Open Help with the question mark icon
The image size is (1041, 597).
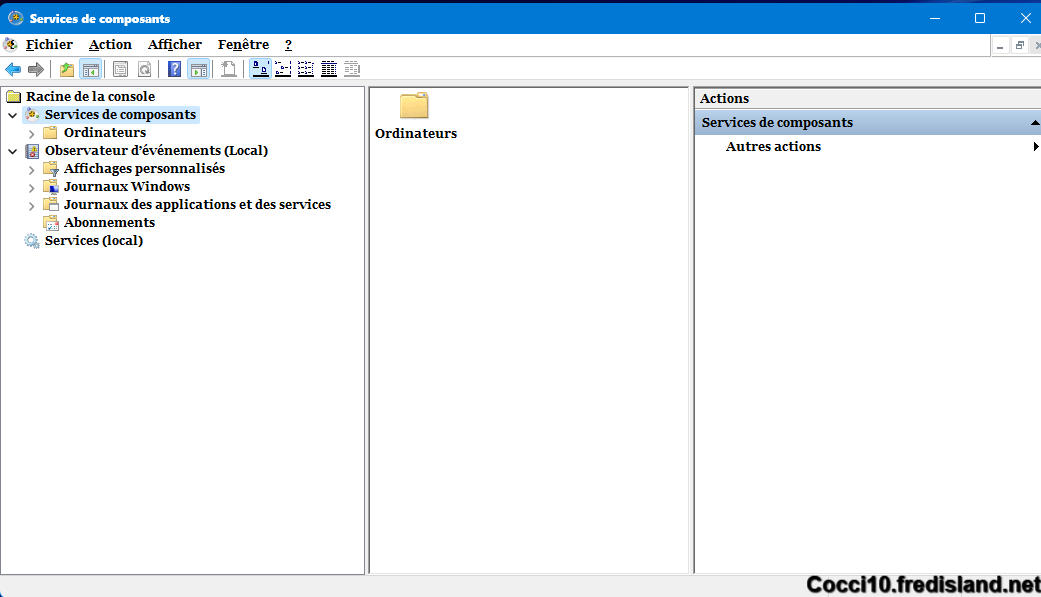[174, 69]
